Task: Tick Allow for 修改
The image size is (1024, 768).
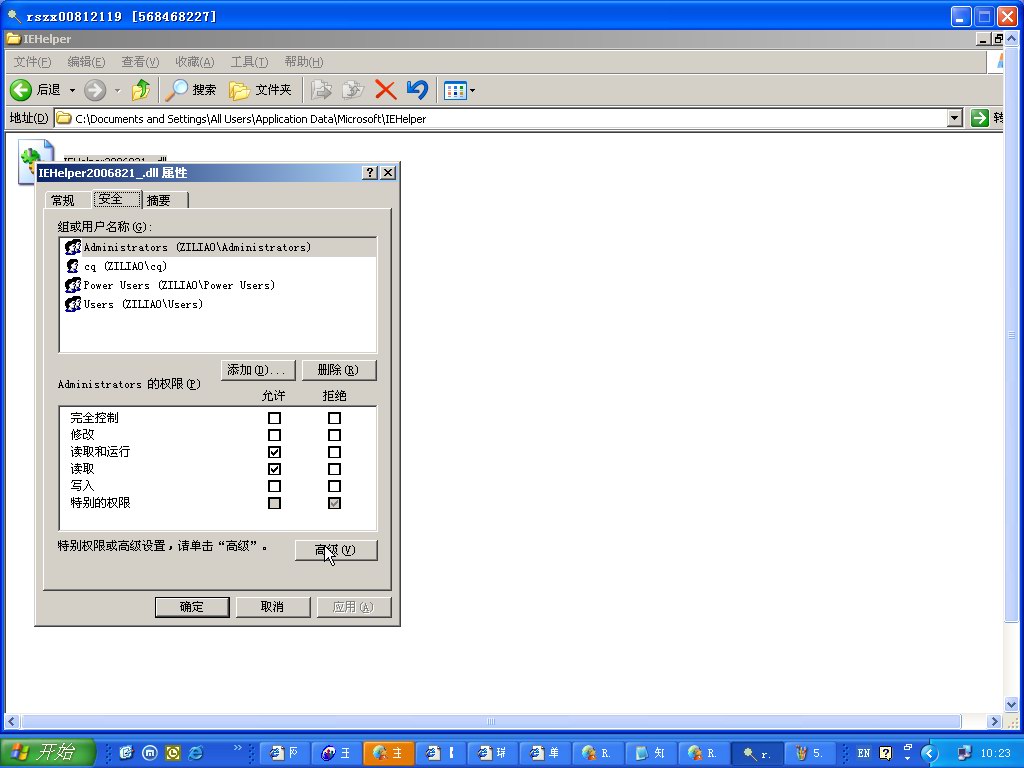Action: [274, 435]
